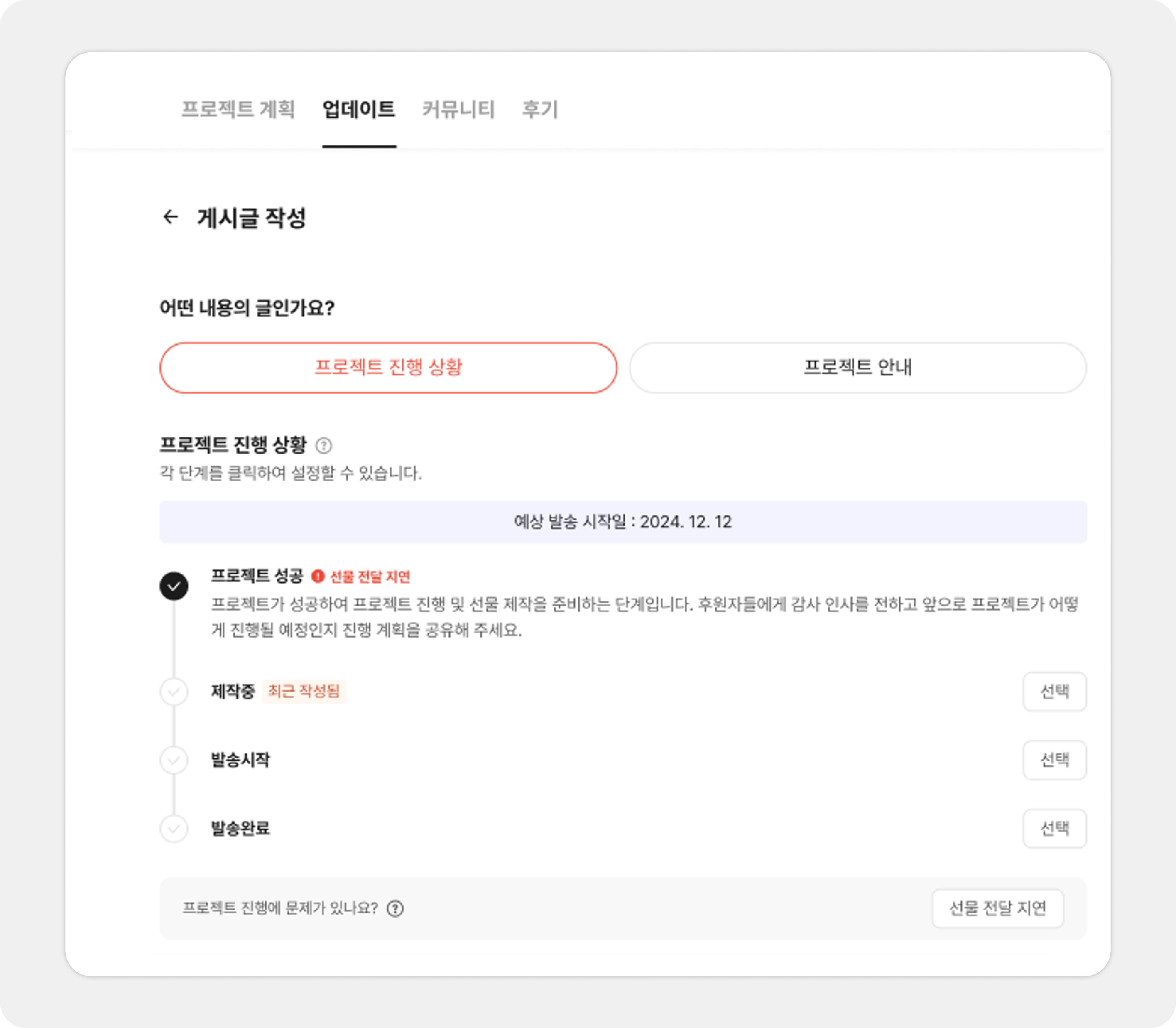Open the 업데이트 tab
The height and width of the screenshot is (1028, 1176).
pos(359,109)
